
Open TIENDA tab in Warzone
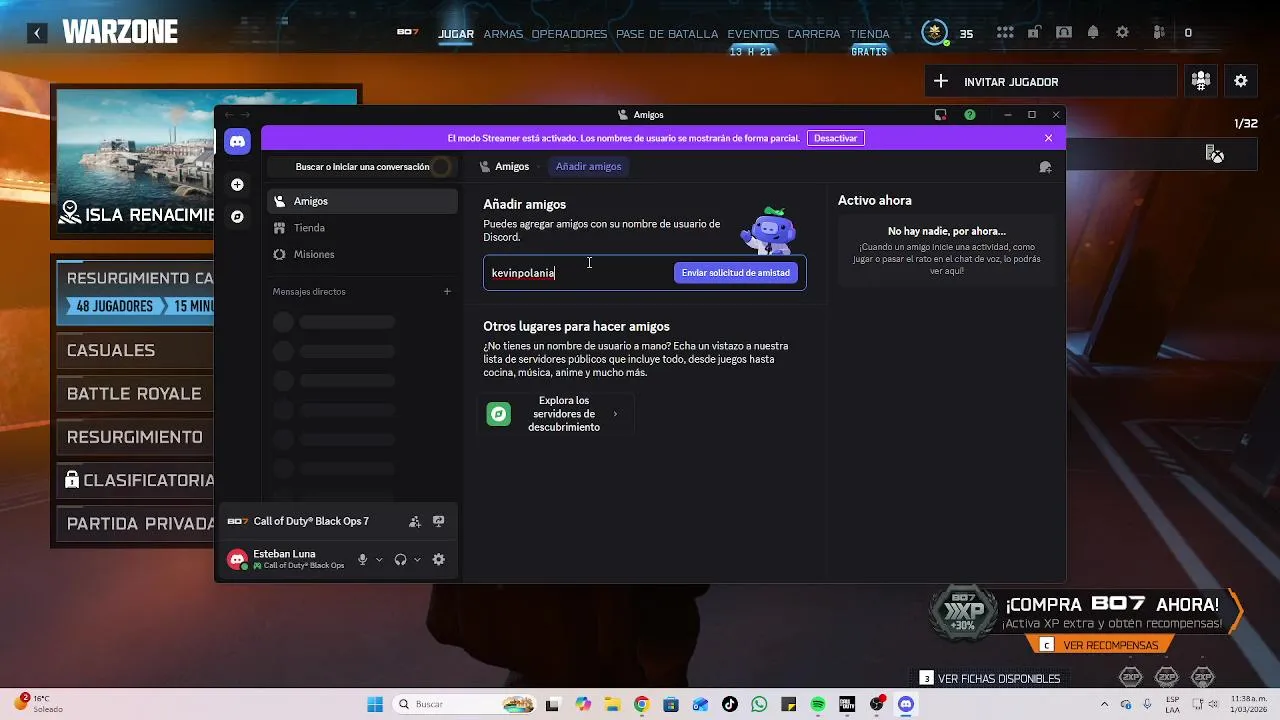click(x=869, y=34)
